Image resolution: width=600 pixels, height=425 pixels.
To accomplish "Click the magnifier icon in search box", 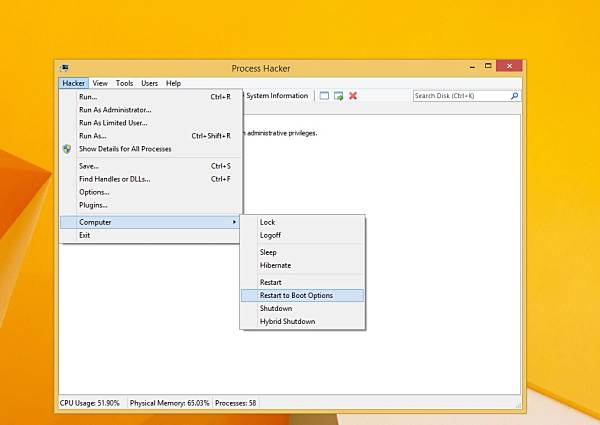I will (515, 96).
